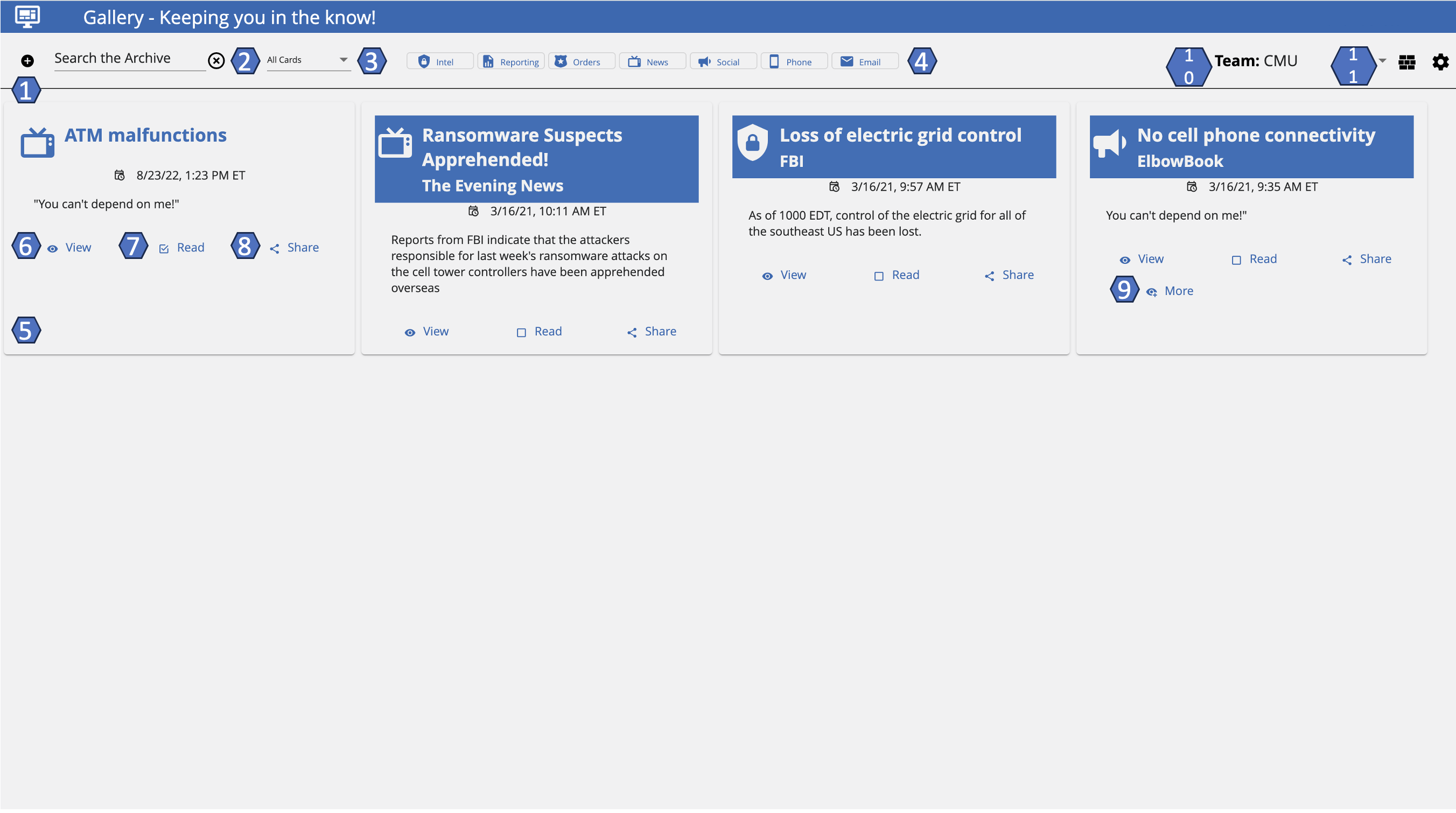Click the TV icon on ATM malfunctions card
This screenshot has width=1456, height=813.
click(x=37, y=142)
